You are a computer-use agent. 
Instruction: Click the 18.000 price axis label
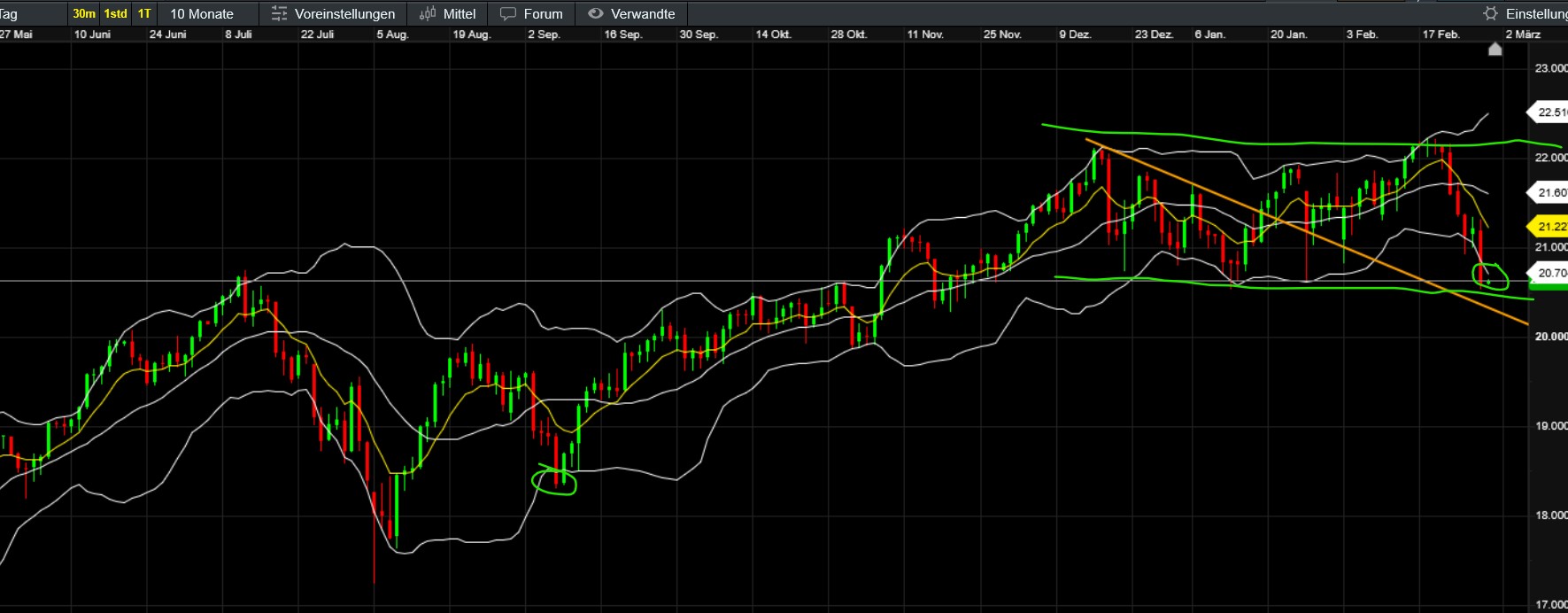tap(1551, 516)
